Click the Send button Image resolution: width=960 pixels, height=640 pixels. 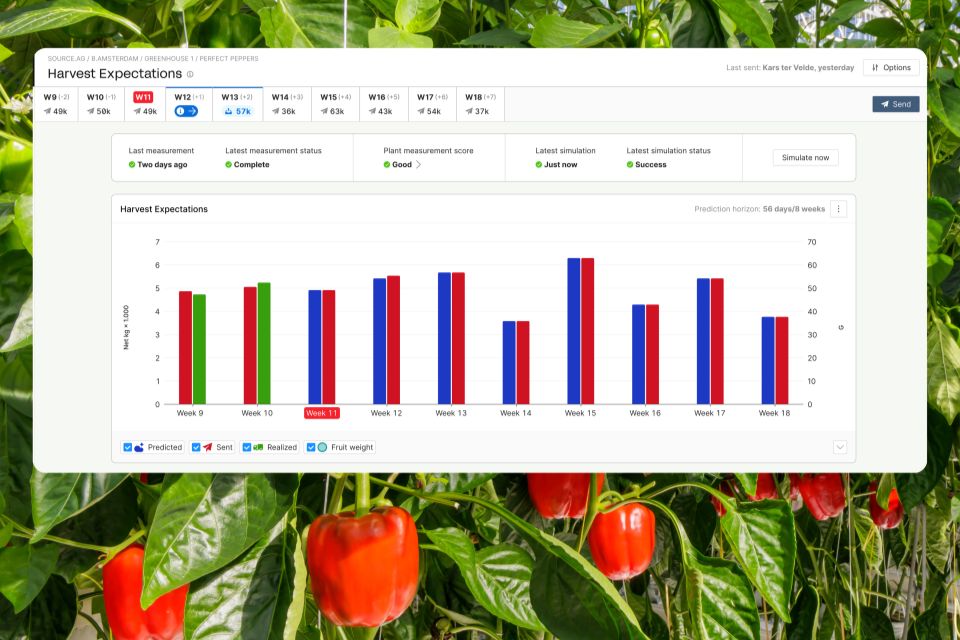896,104
